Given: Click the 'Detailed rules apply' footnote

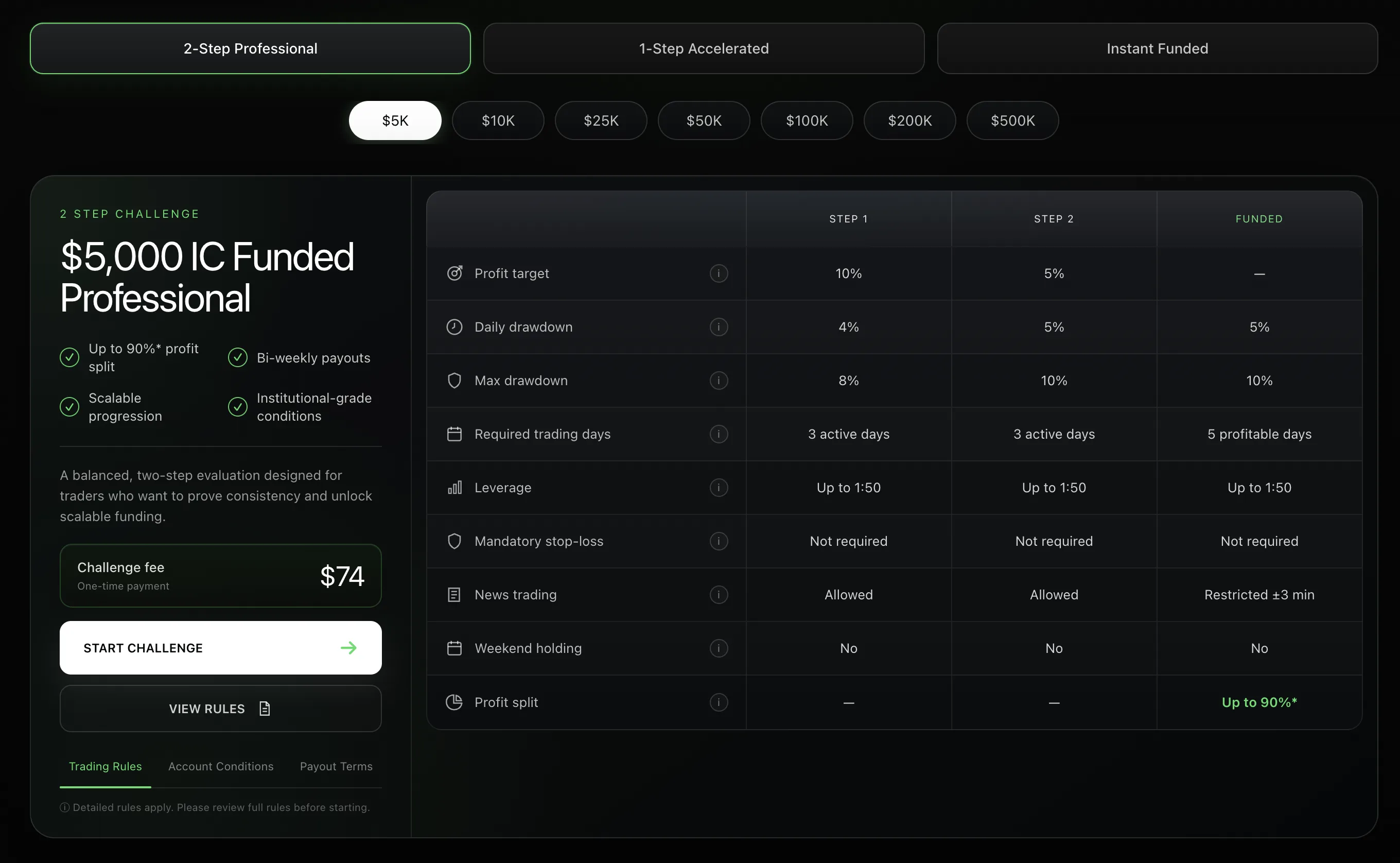Looking at the screenshot, I should [215, 807].
